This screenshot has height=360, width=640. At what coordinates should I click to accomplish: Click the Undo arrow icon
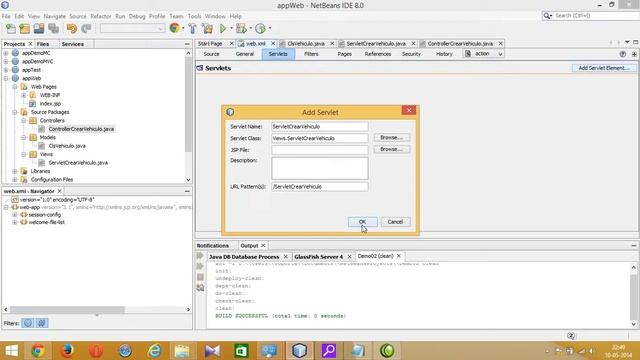[x=72, y=29]
